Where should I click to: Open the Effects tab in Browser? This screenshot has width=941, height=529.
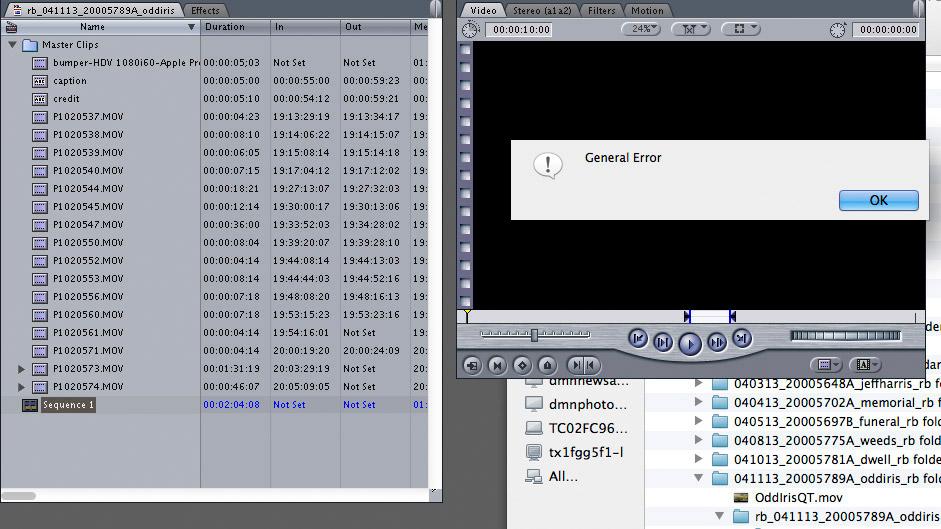[x=205, y=10]
